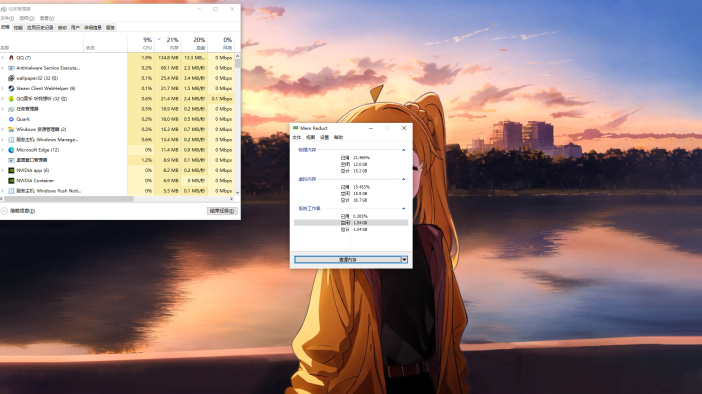The height and width of the screenshot is (394, 702).
Task: Switch to the 用户 tab
Action: [x=75, y=28]
